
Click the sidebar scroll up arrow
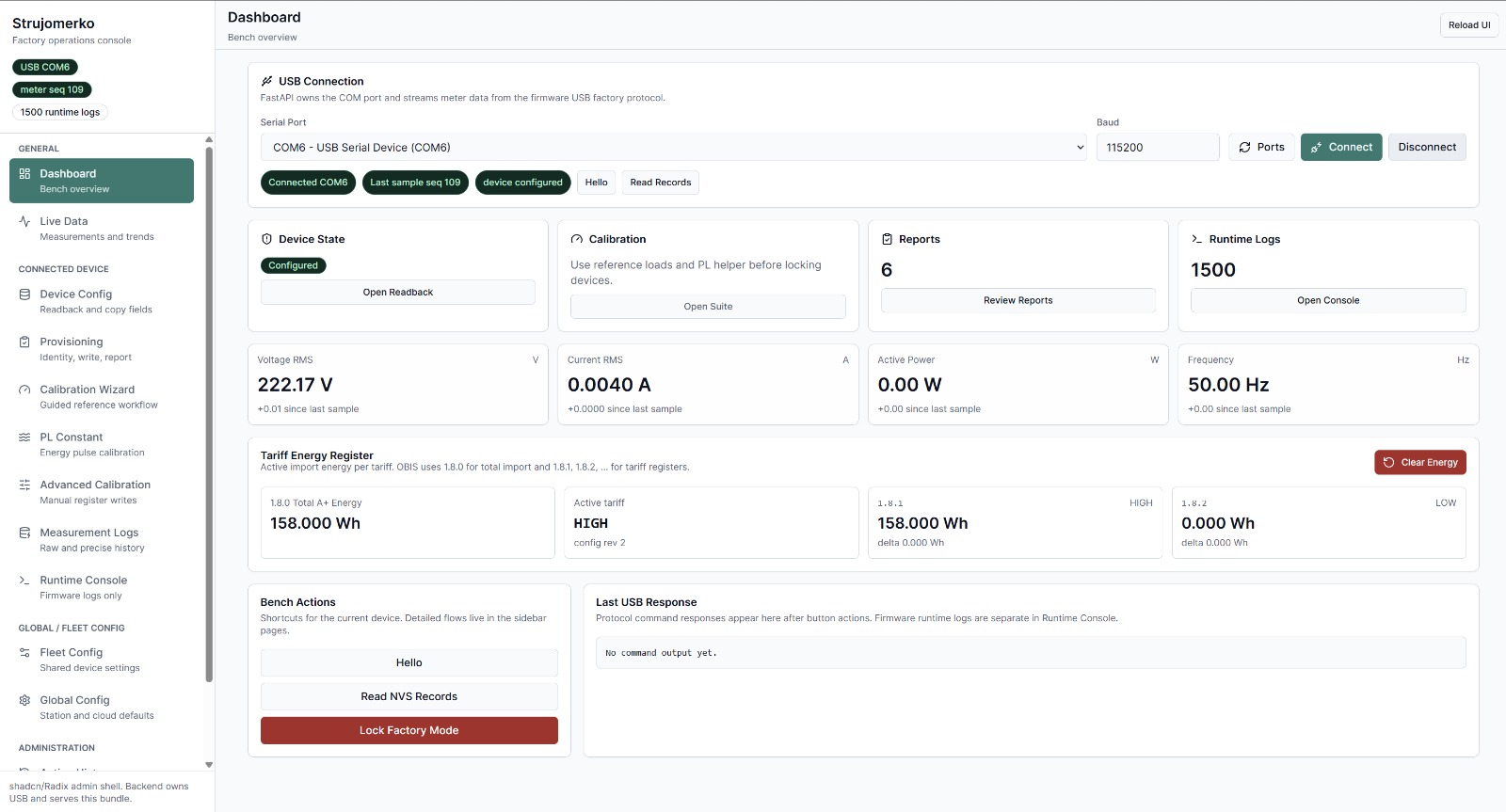(209, 139)
